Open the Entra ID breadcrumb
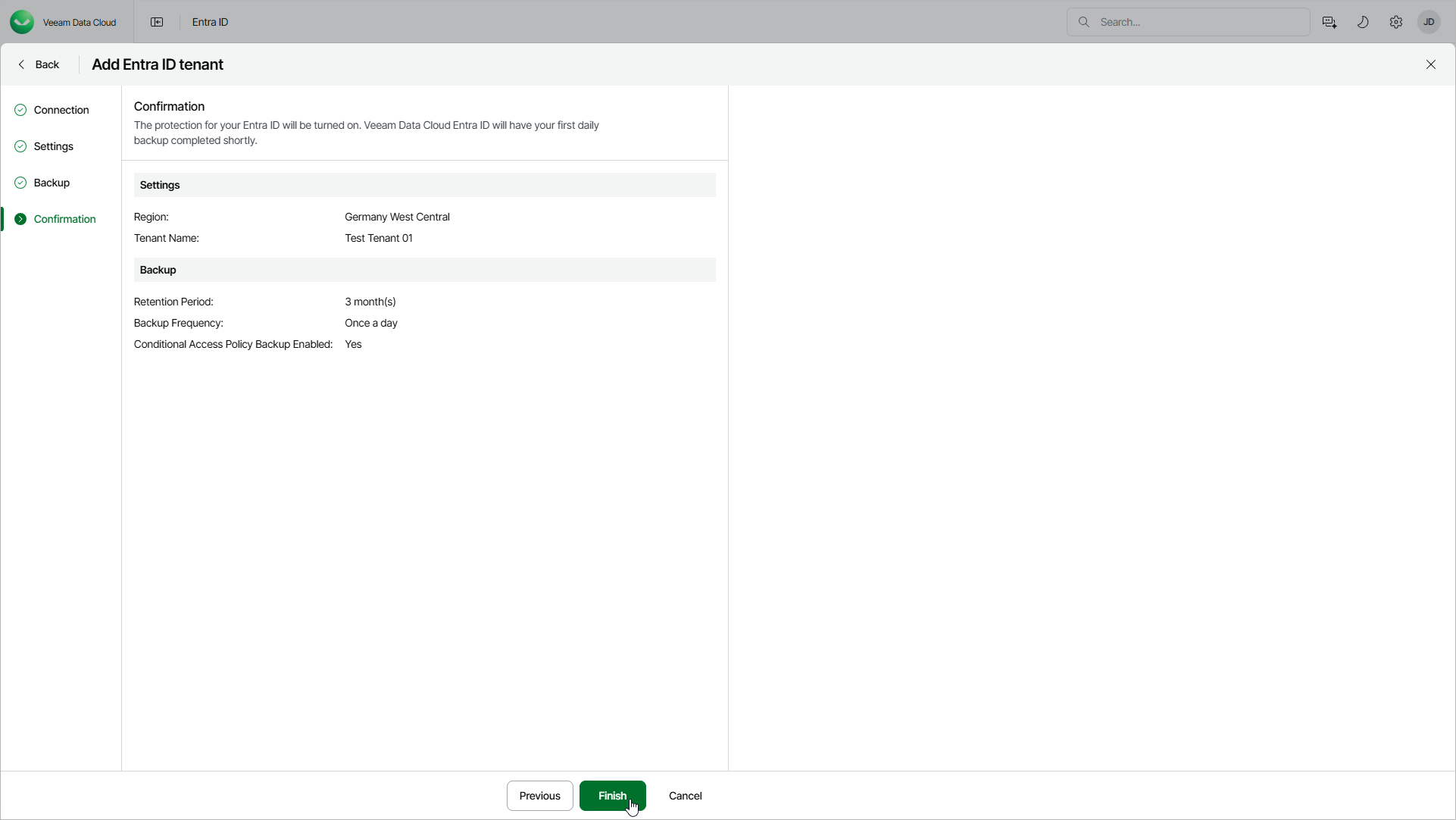1456x820 pixels. tap(210, 22)
